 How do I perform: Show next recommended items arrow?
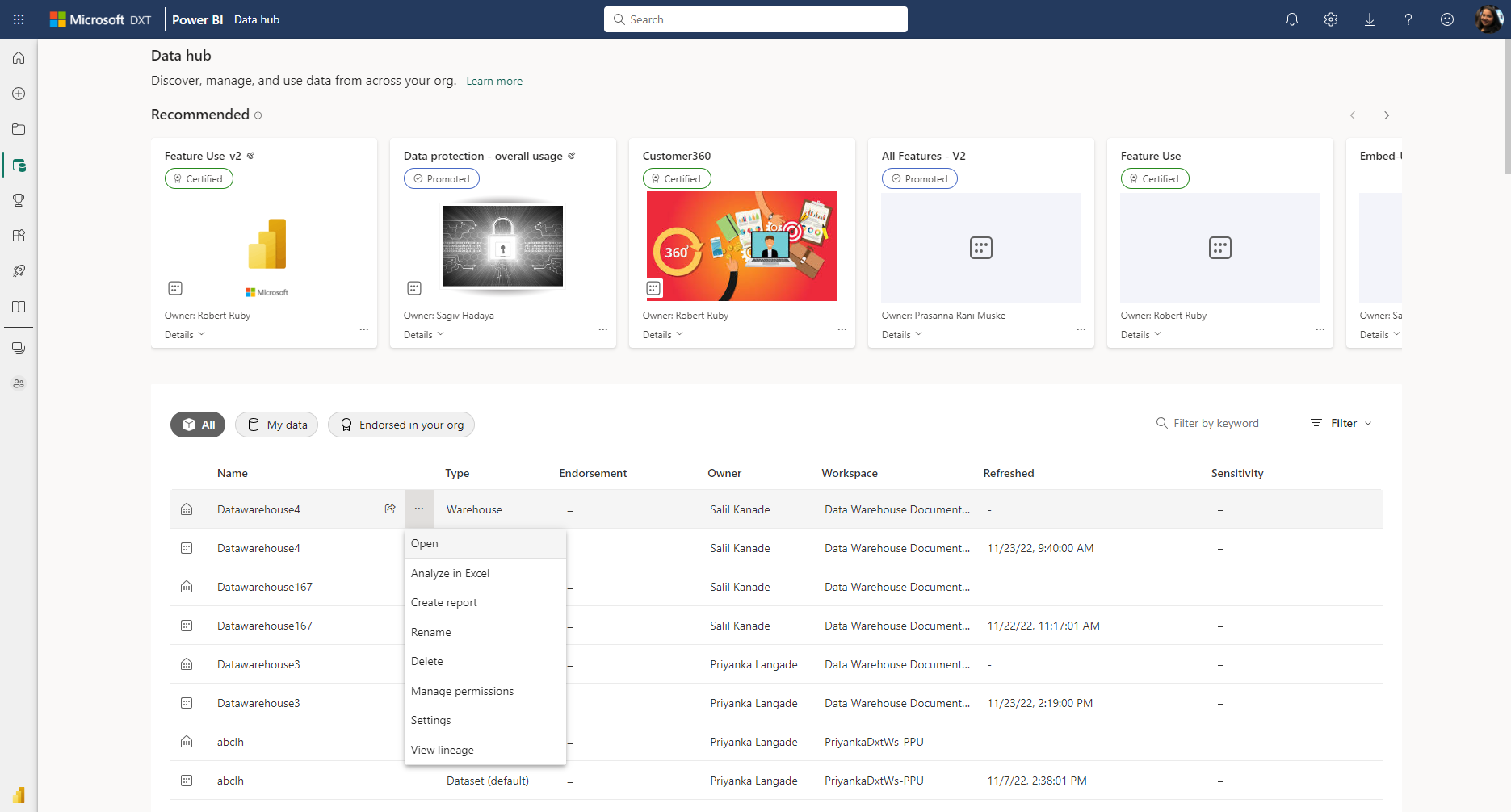point(1387,115)
